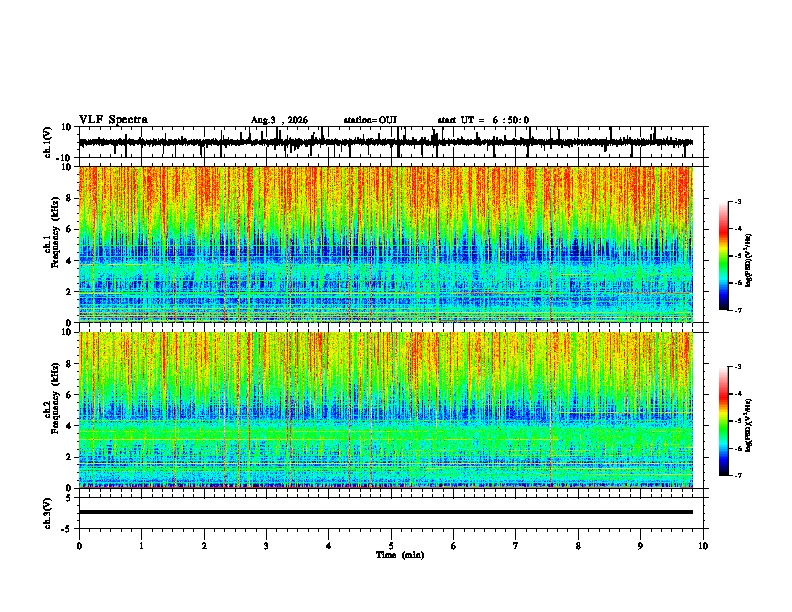Image resolution: width=792 pixels, height=612 pixels.
Task: Click the "5" tick on the time axis
Action: (x=391, y=546)
